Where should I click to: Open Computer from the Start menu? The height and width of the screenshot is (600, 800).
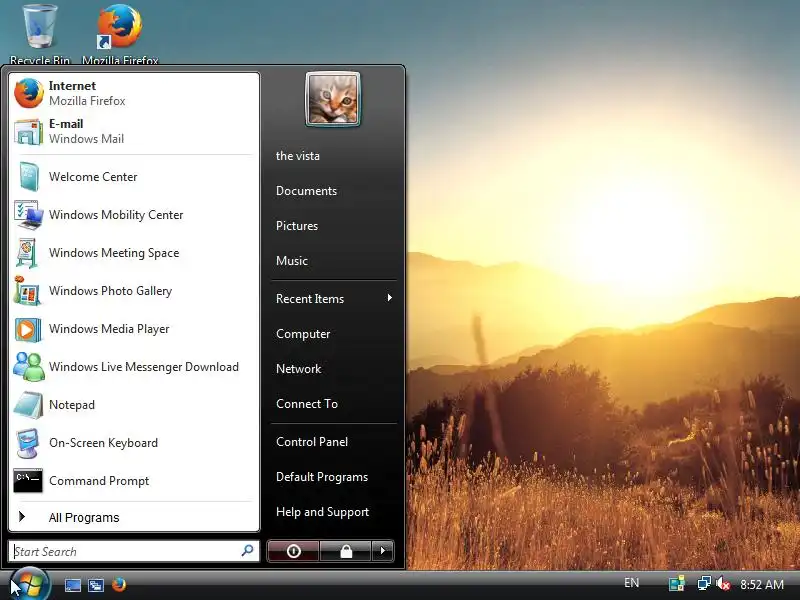coord(303,334)
